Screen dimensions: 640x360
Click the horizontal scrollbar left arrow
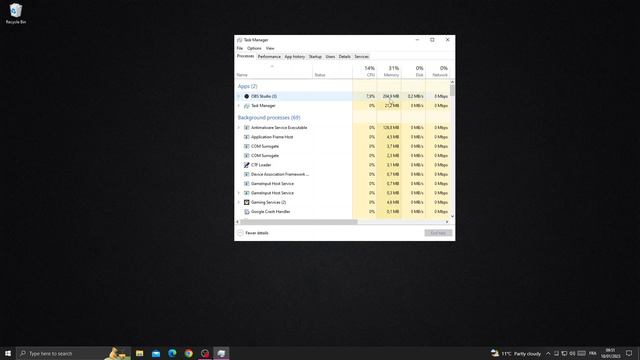pyautogui.click(x=238, y=222)
